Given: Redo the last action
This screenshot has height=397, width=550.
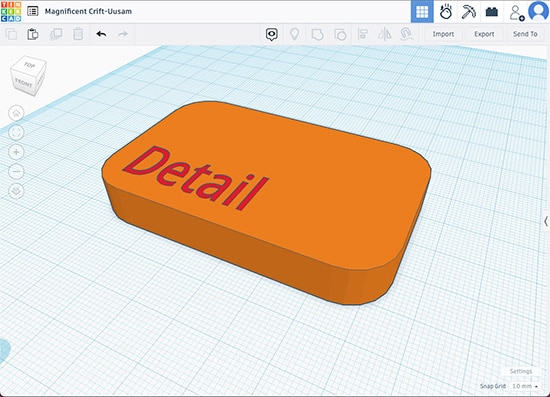Looking at the screenshot, I should 123,34.
